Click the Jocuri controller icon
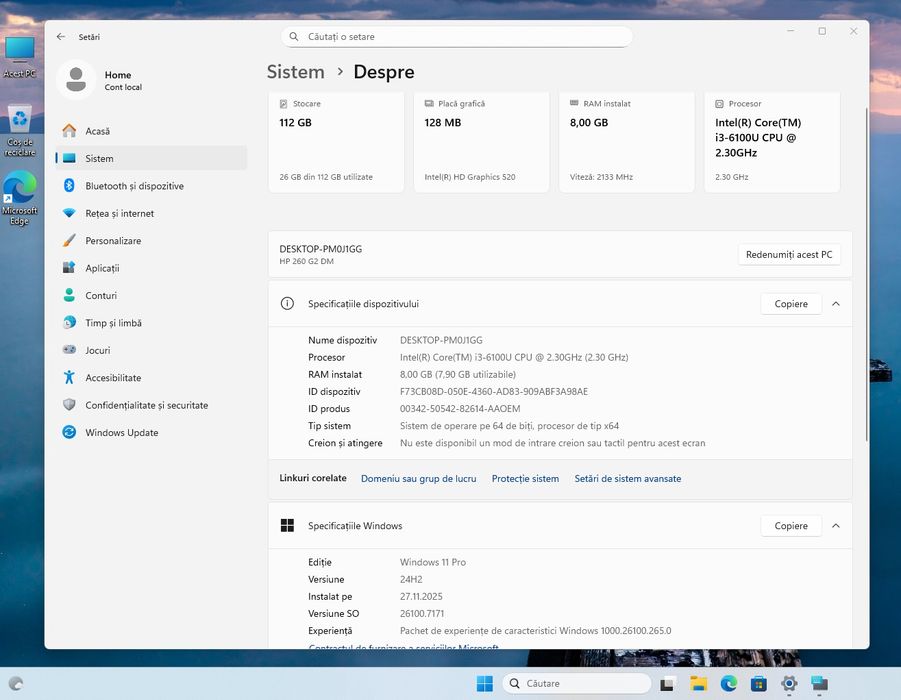 [x=69, y=350]
